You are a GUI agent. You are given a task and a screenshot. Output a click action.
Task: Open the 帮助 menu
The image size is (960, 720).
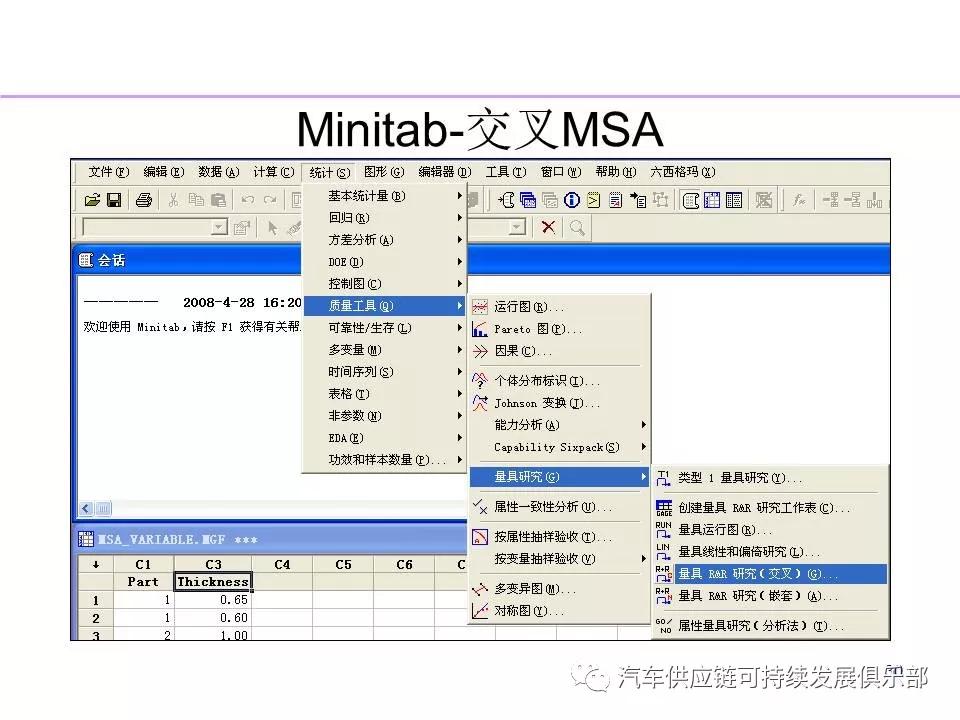click(616, 172)
